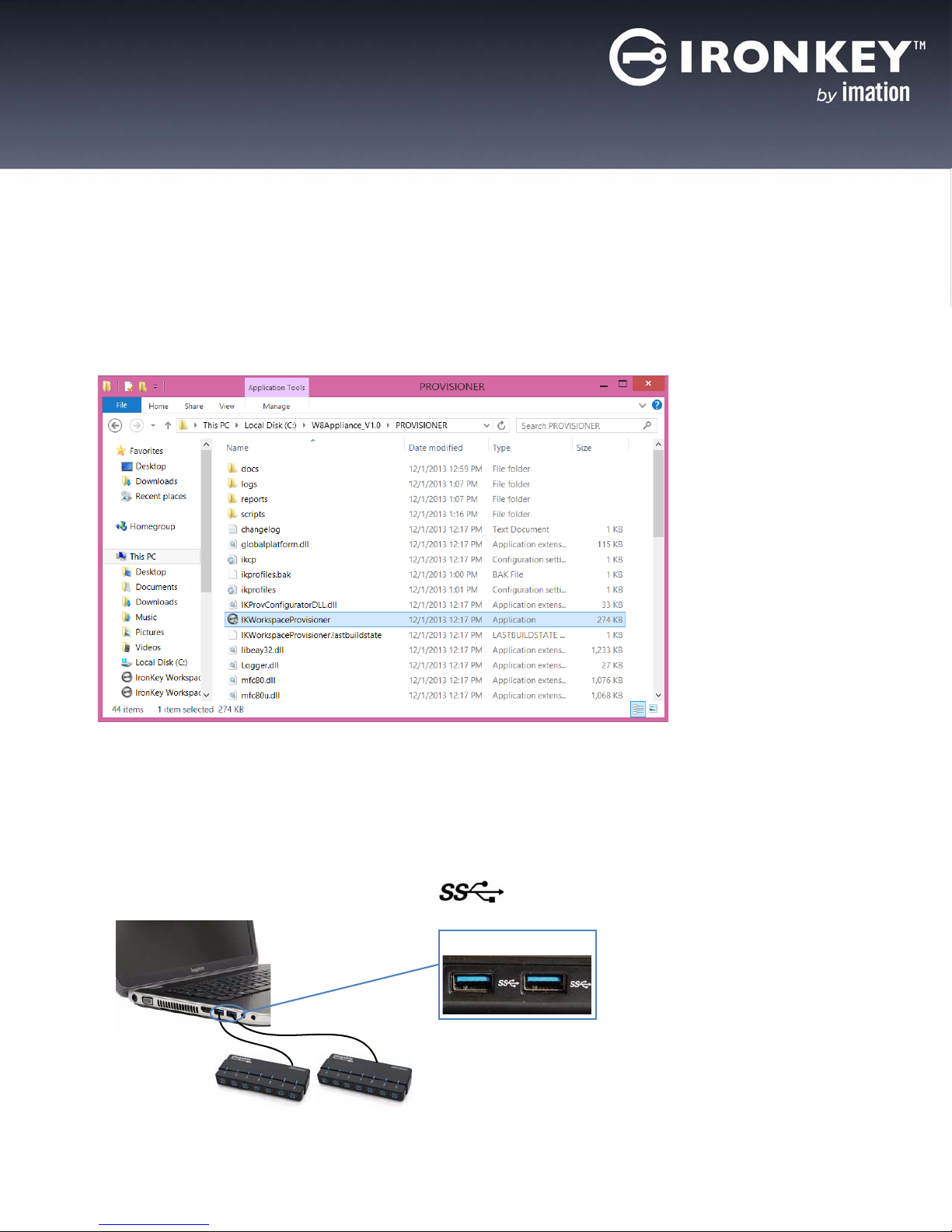The image size is (952, 1232).
Task: Select the mfc80u.dll file name
Action: click(260, 696)
